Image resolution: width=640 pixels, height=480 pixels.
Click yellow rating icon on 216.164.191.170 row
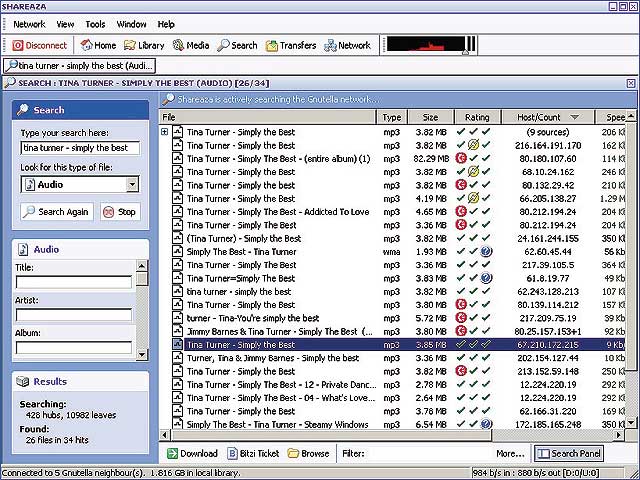(473, 145)
